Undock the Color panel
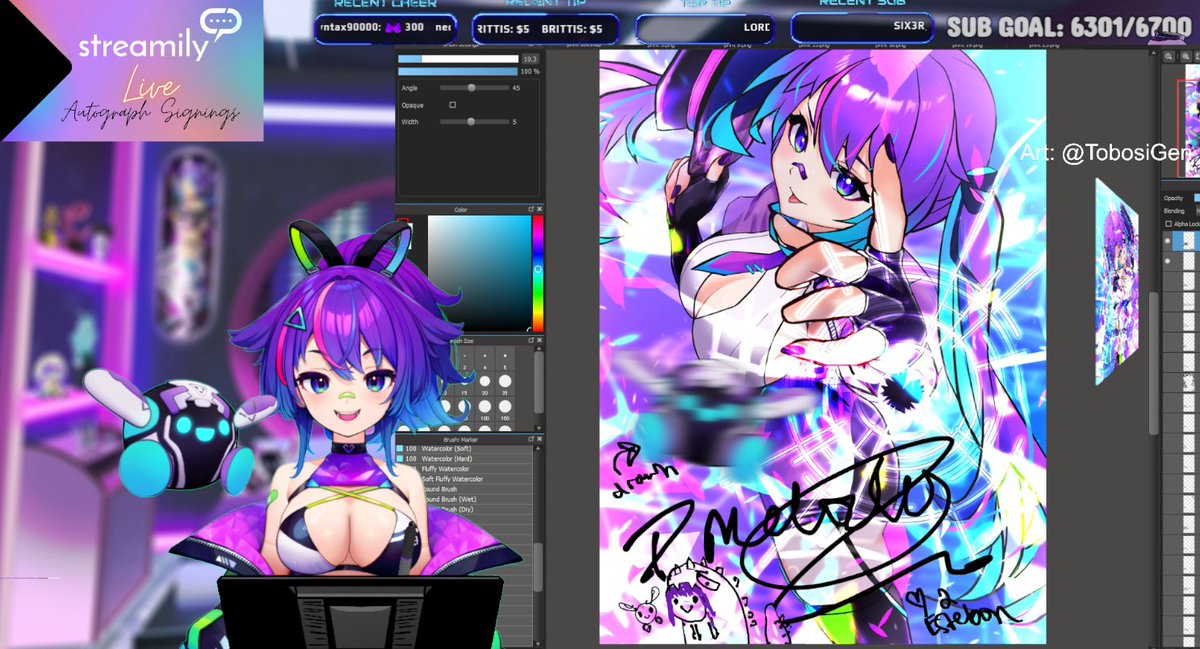Image resolution: width=1200 pixels, height=649 pixels. click(x=530, y=210)
